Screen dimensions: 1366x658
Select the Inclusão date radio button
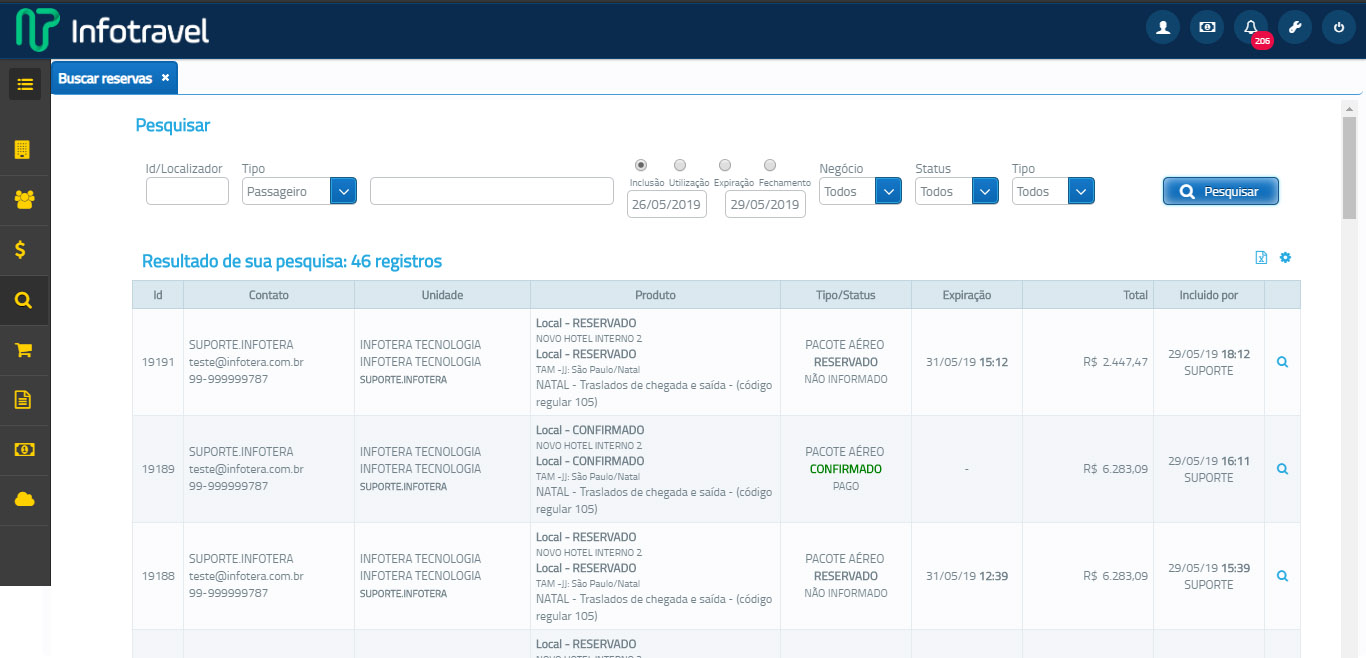(x=641, y=165)
